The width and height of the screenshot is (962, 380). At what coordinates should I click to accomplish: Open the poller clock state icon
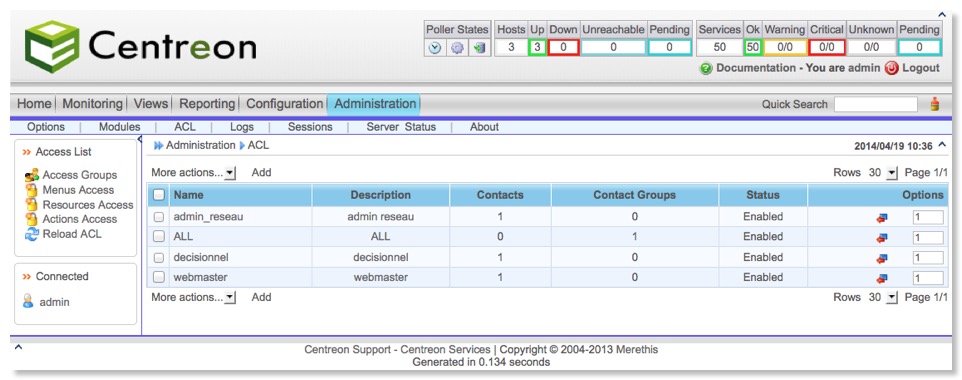point(435,48)
